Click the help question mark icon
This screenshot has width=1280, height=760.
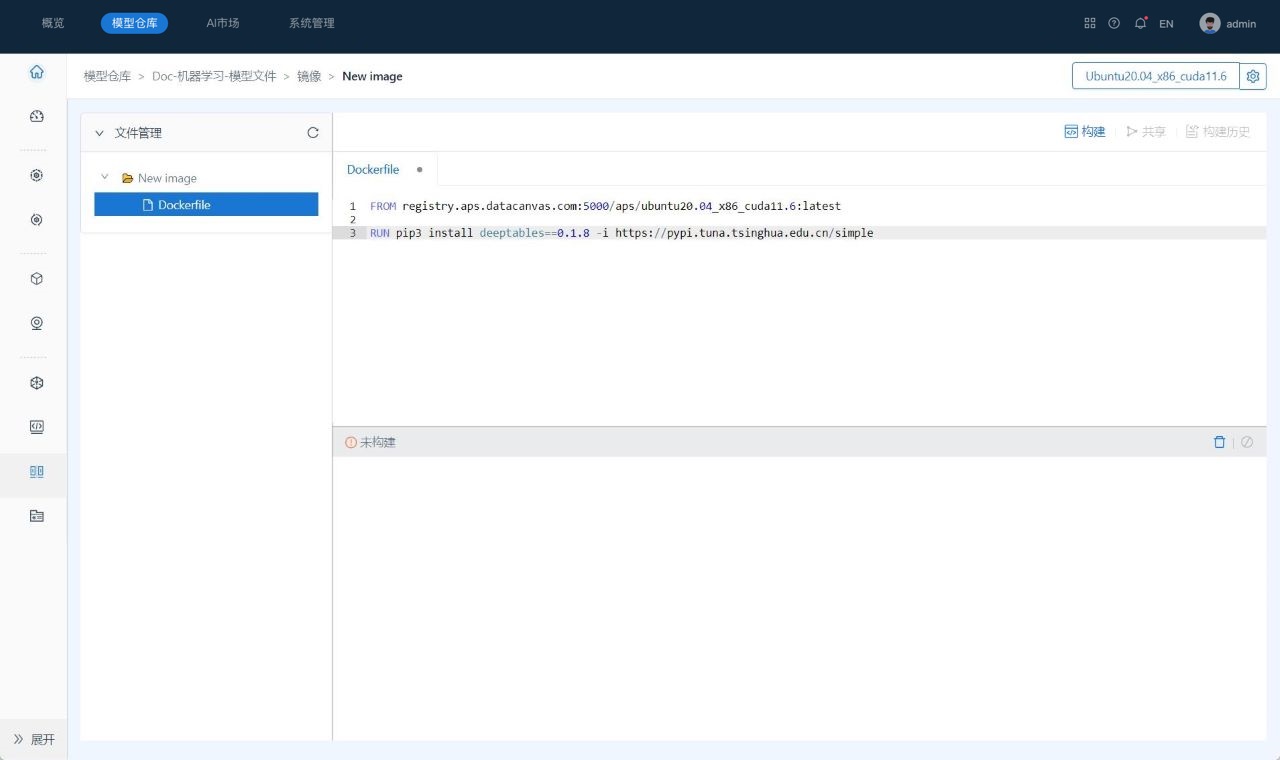tap(1114, 23)
